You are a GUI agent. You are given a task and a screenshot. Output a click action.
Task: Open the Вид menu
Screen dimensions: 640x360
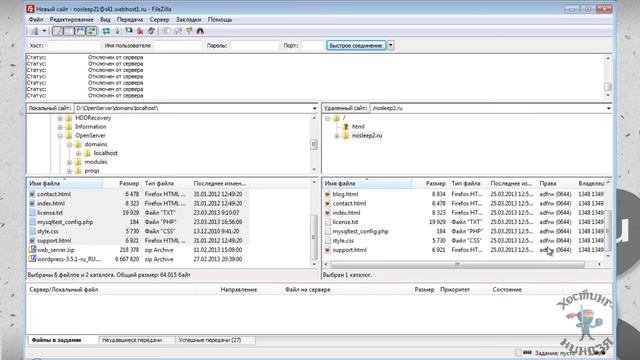click(105, 20)
